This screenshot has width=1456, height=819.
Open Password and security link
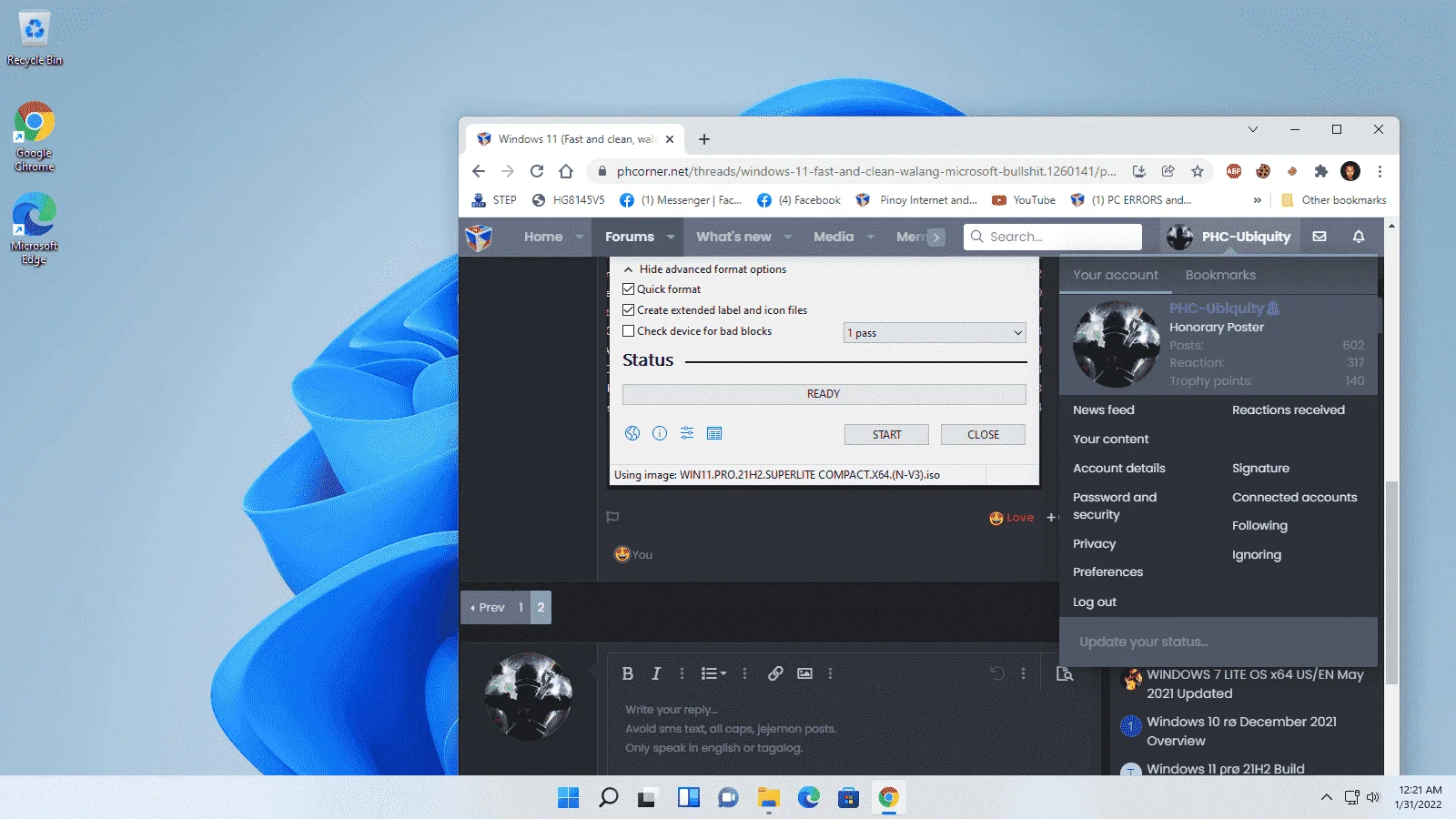click(1115, 506)
